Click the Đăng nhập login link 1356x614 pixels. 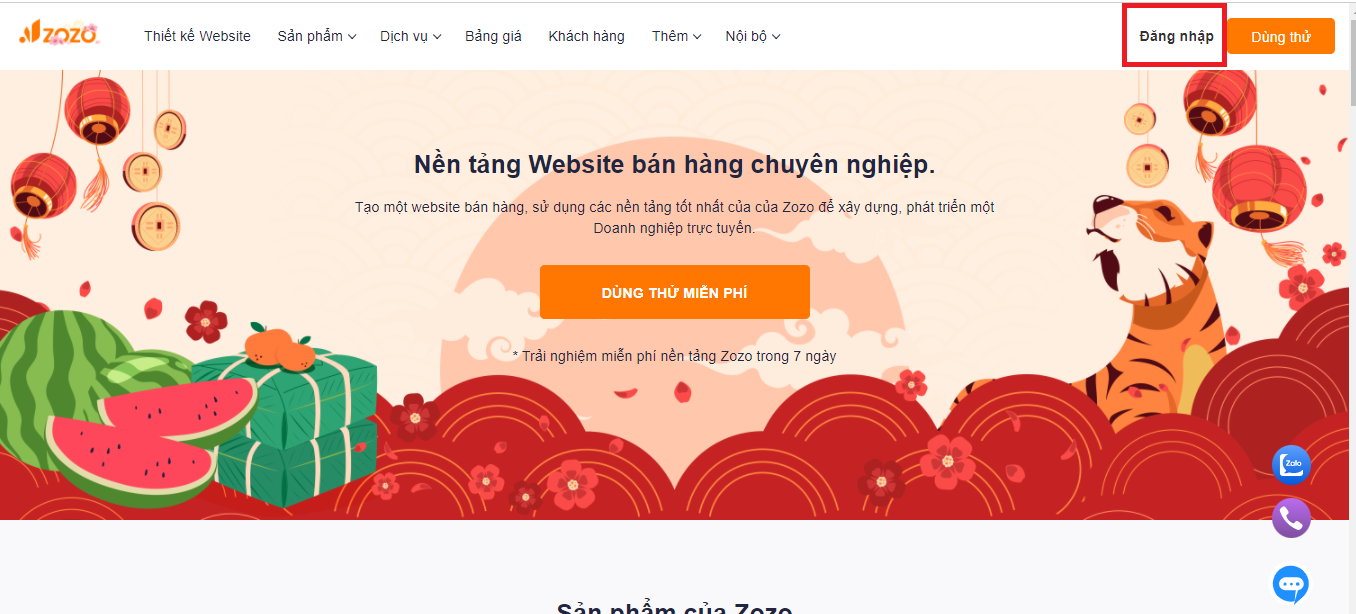click(1176, 36)
